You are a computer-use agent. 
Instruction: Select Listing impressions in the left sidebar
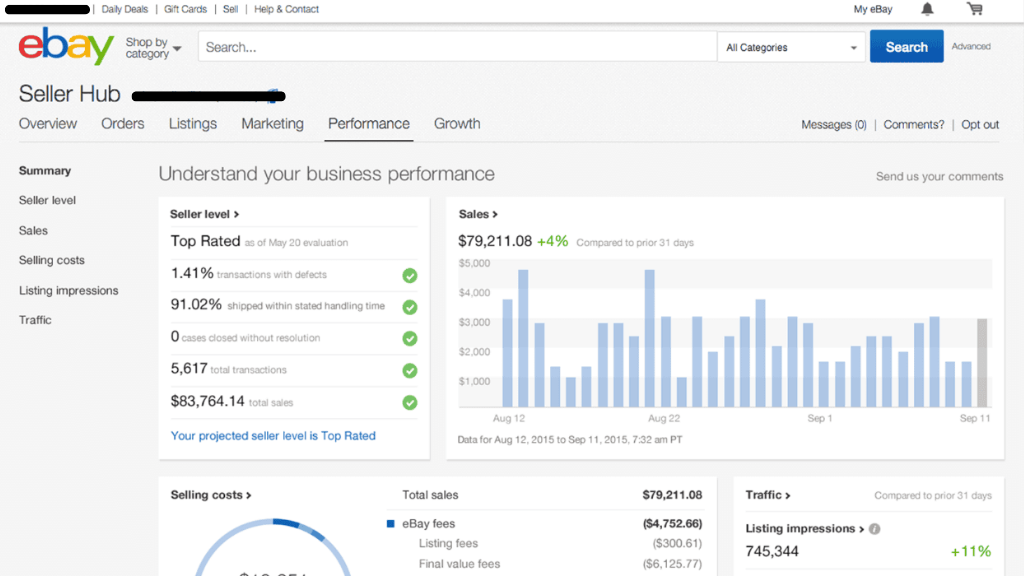coord(69,291)
